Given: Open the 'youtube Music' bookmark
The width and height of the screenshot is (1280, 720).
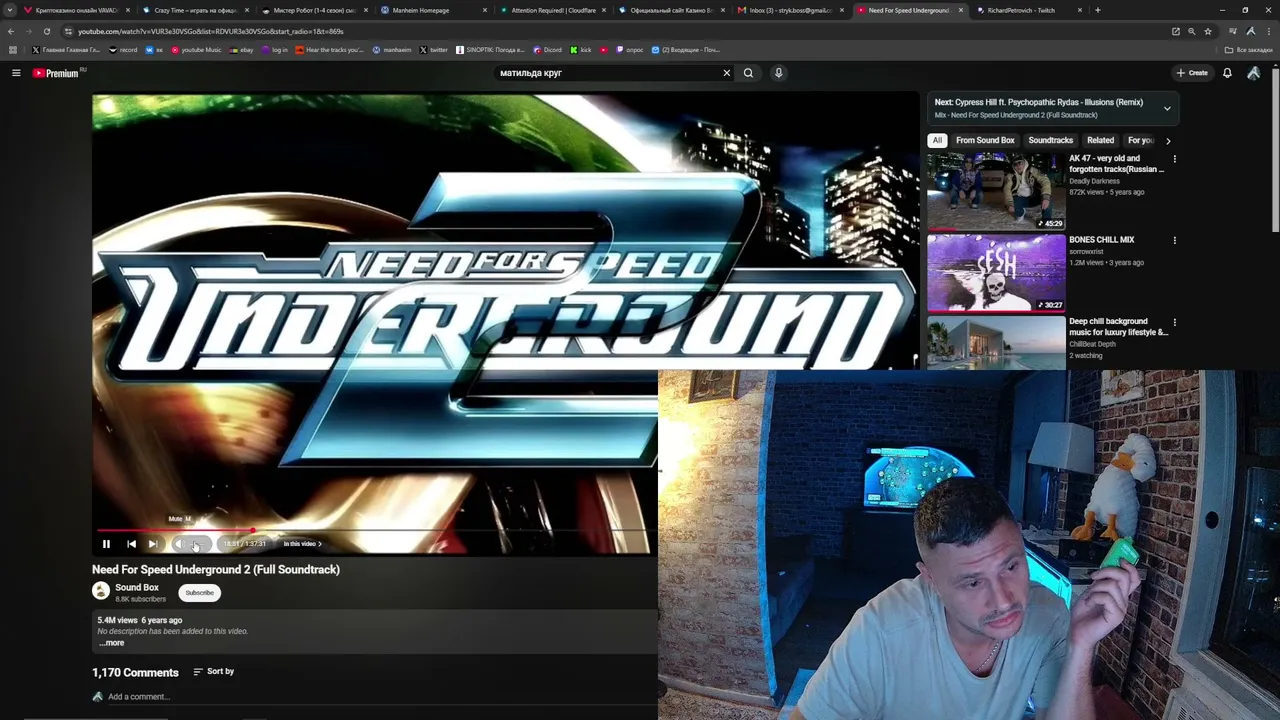Looking at the screenshot, I should (196, 50).
